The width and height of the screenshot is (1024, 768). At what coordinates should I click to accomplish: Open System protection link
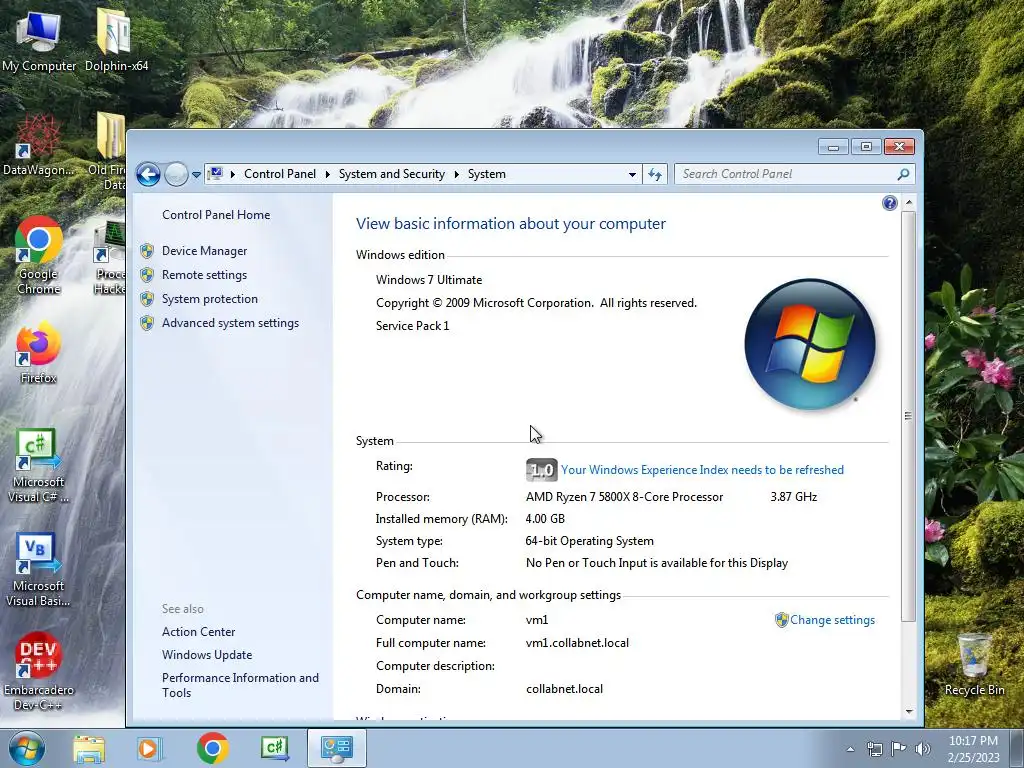[210, 299]
